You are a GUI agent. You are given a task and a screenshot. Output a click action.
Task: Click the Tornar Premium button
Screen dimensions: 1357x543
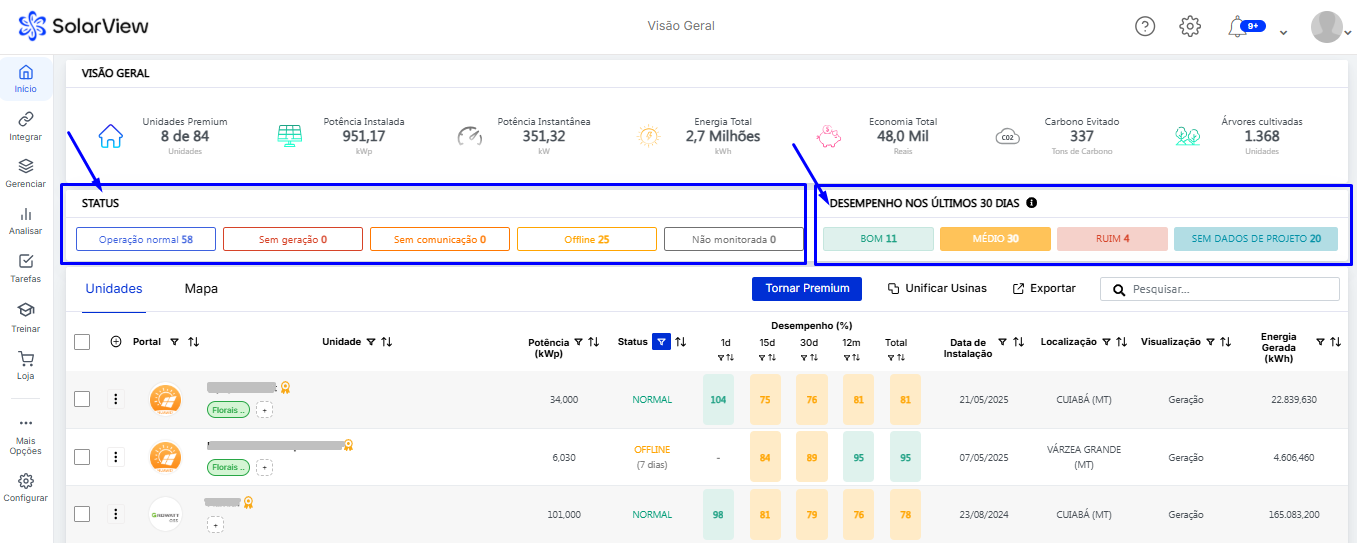pos(806,289)
